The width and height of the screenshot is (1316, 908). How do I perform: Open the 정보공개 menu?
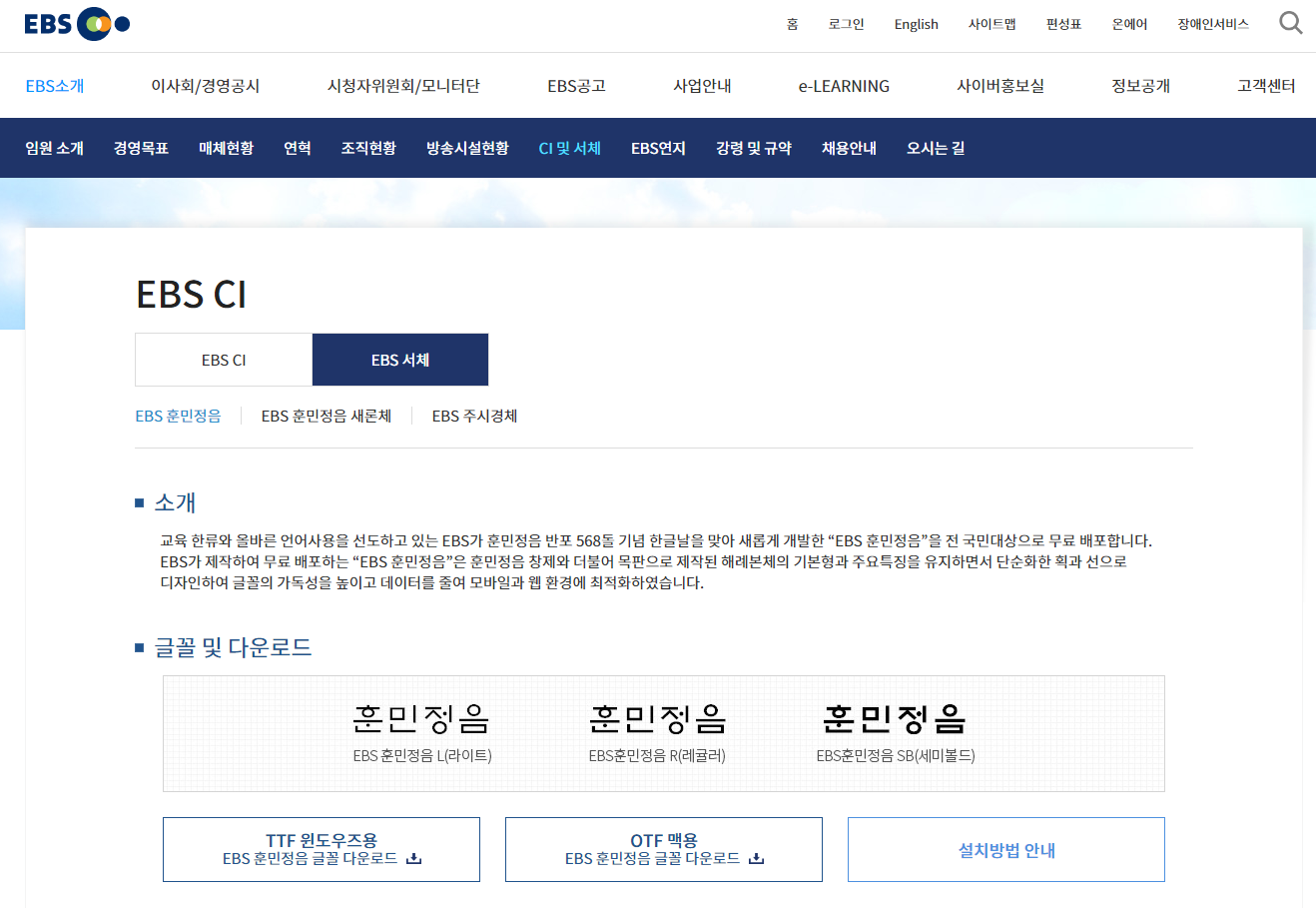(x=1137, y=86)
